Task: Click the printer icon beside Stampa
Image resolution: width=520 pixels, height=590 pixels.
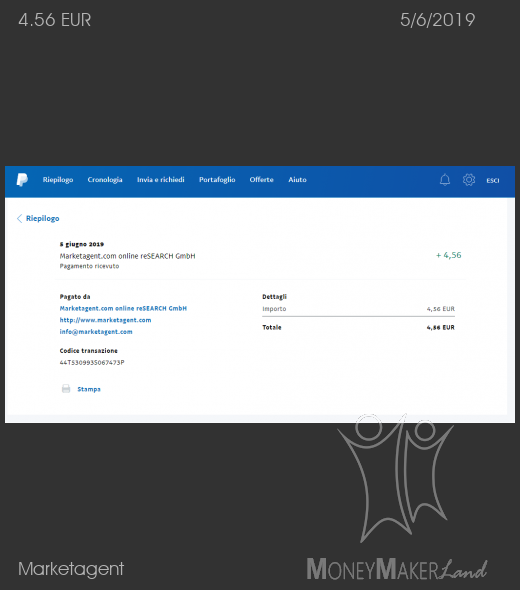Action: coord(66,389)
